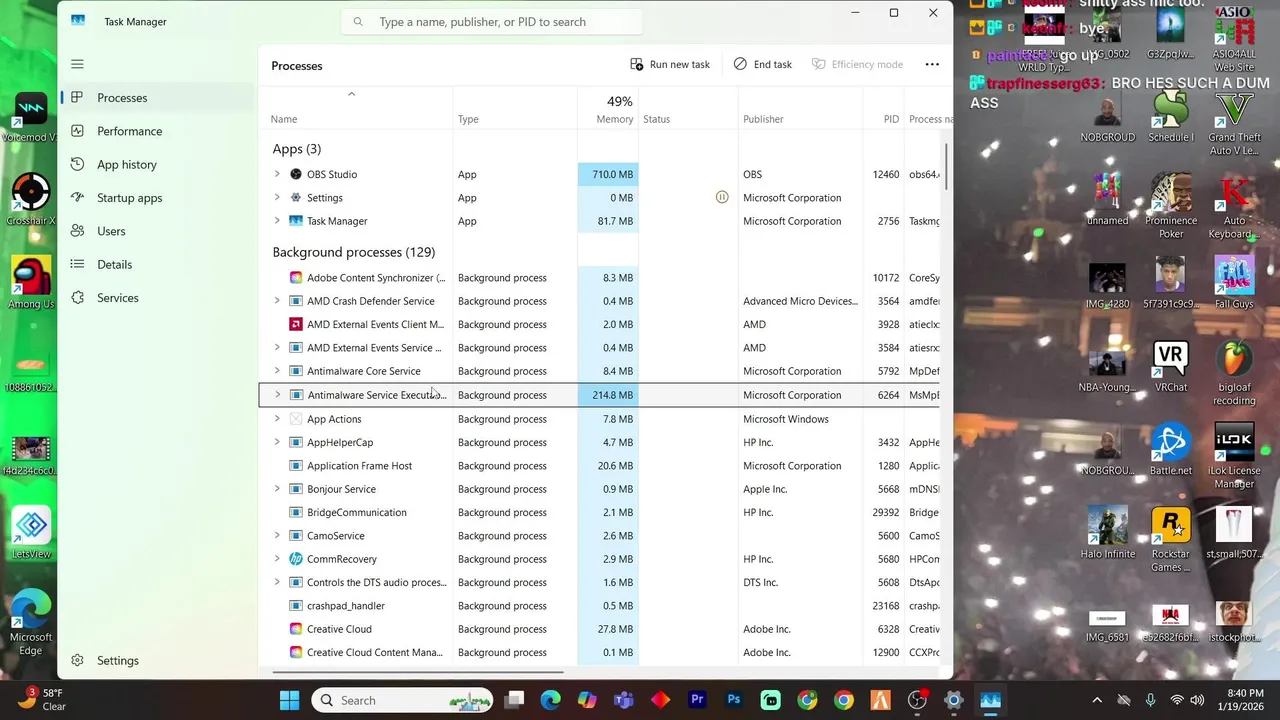
Task: Expand Antimalware Service Executable row
Action: point(277,395)
